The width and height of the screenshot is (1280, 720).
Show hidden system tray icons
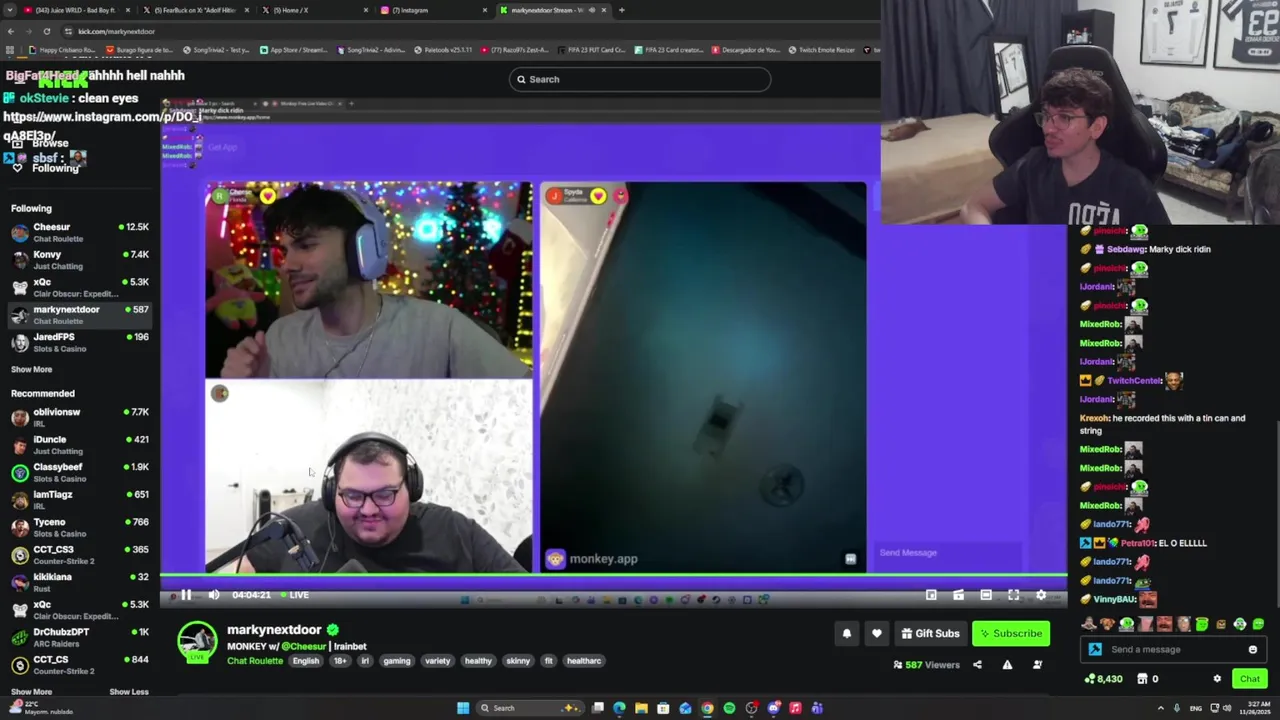(1161, 708)
